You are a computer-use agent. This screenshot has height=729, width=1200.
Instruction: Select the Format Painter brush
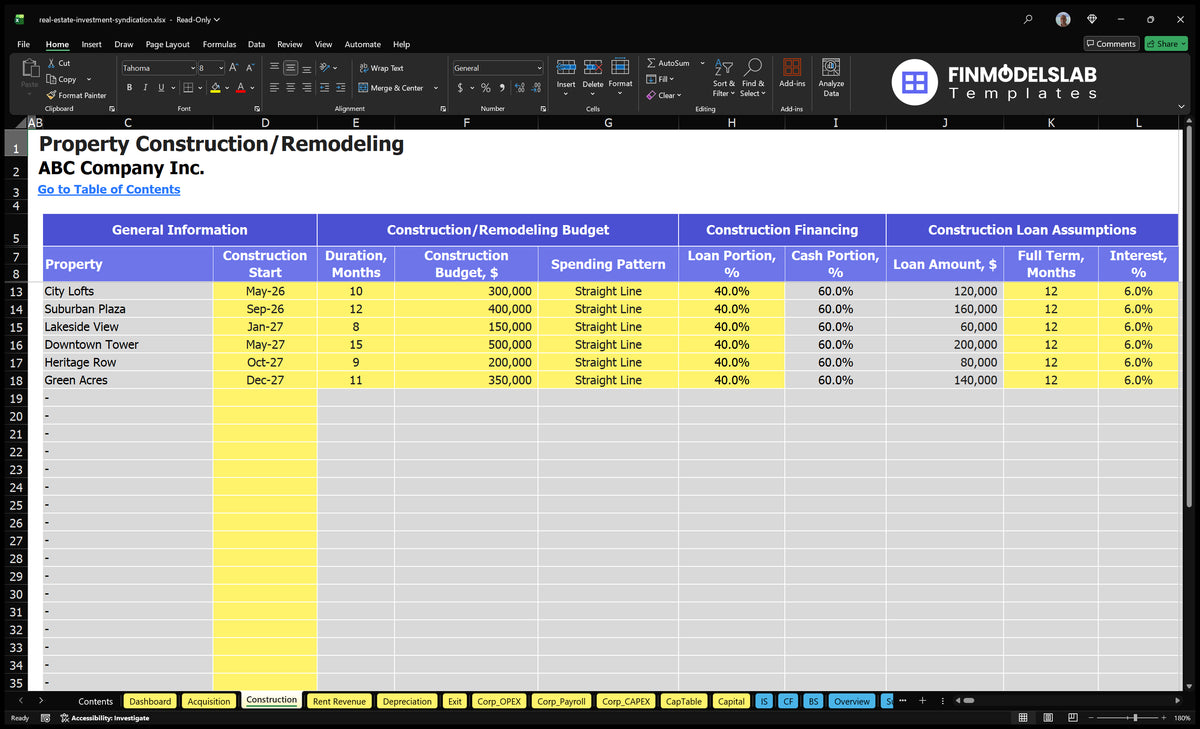pos(51,95)
